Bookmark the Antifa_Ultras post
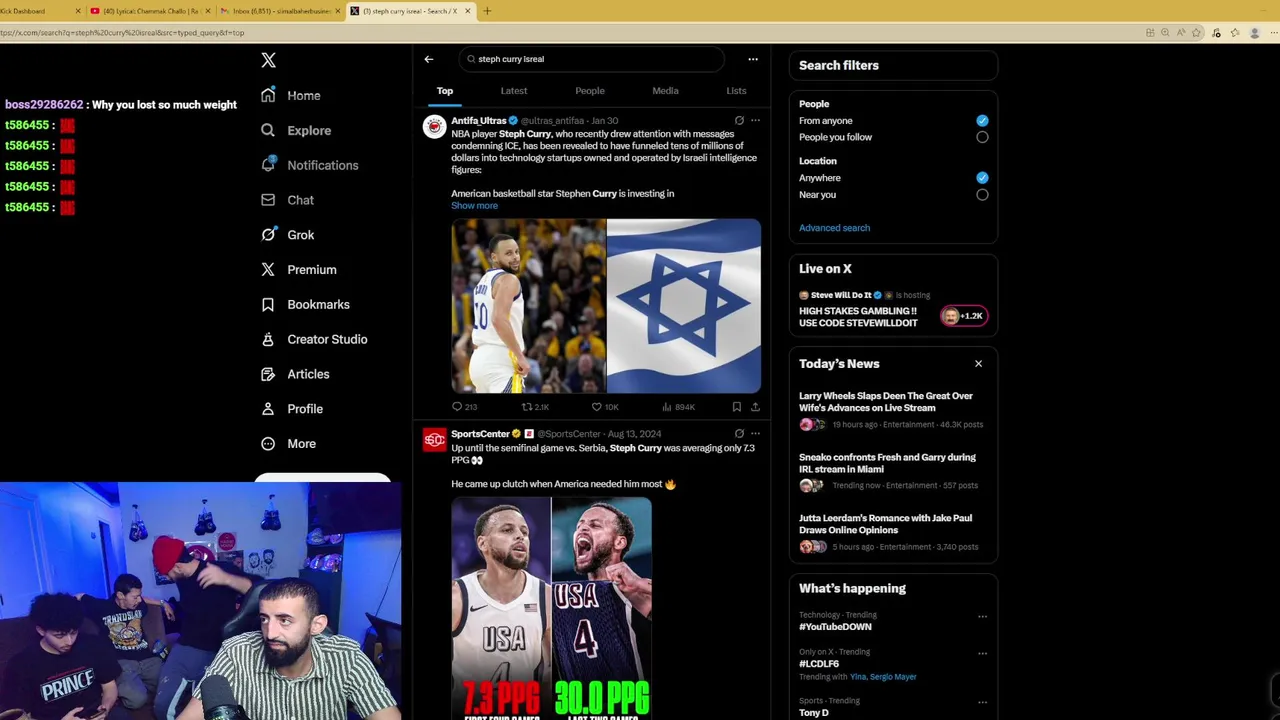Image resolution: width=1280 pixels, height=720 pixels. pos(737,407)
